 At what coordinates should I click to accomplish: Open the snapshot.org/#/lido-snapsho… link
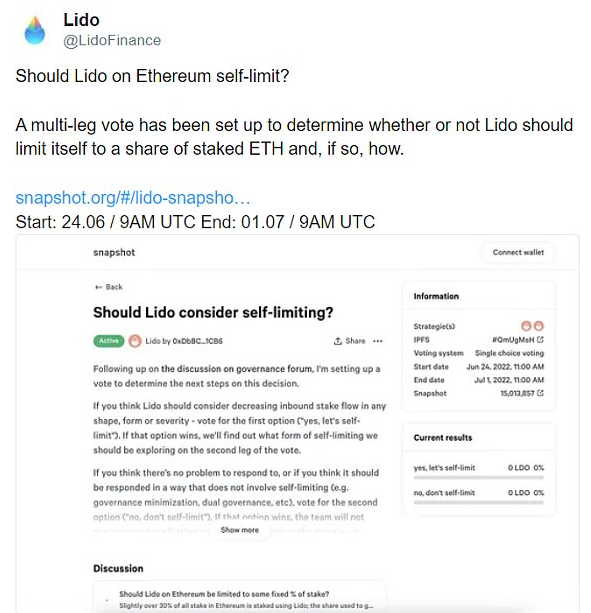coord(133,197)
